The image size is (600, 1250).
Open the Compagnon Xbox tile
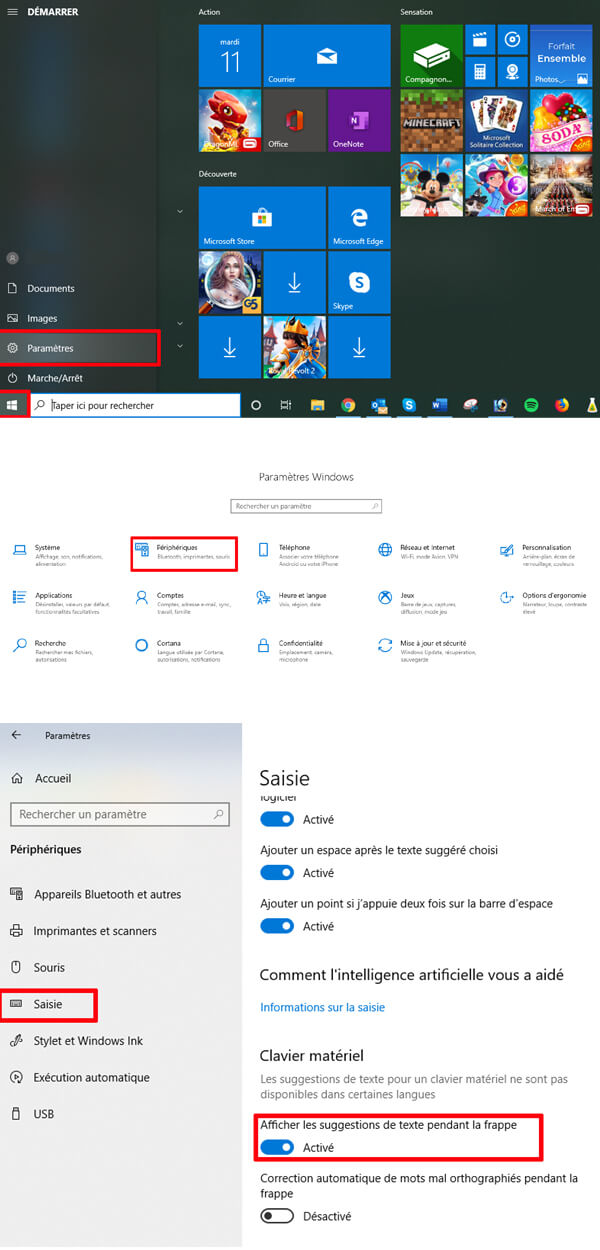(431, 56)
